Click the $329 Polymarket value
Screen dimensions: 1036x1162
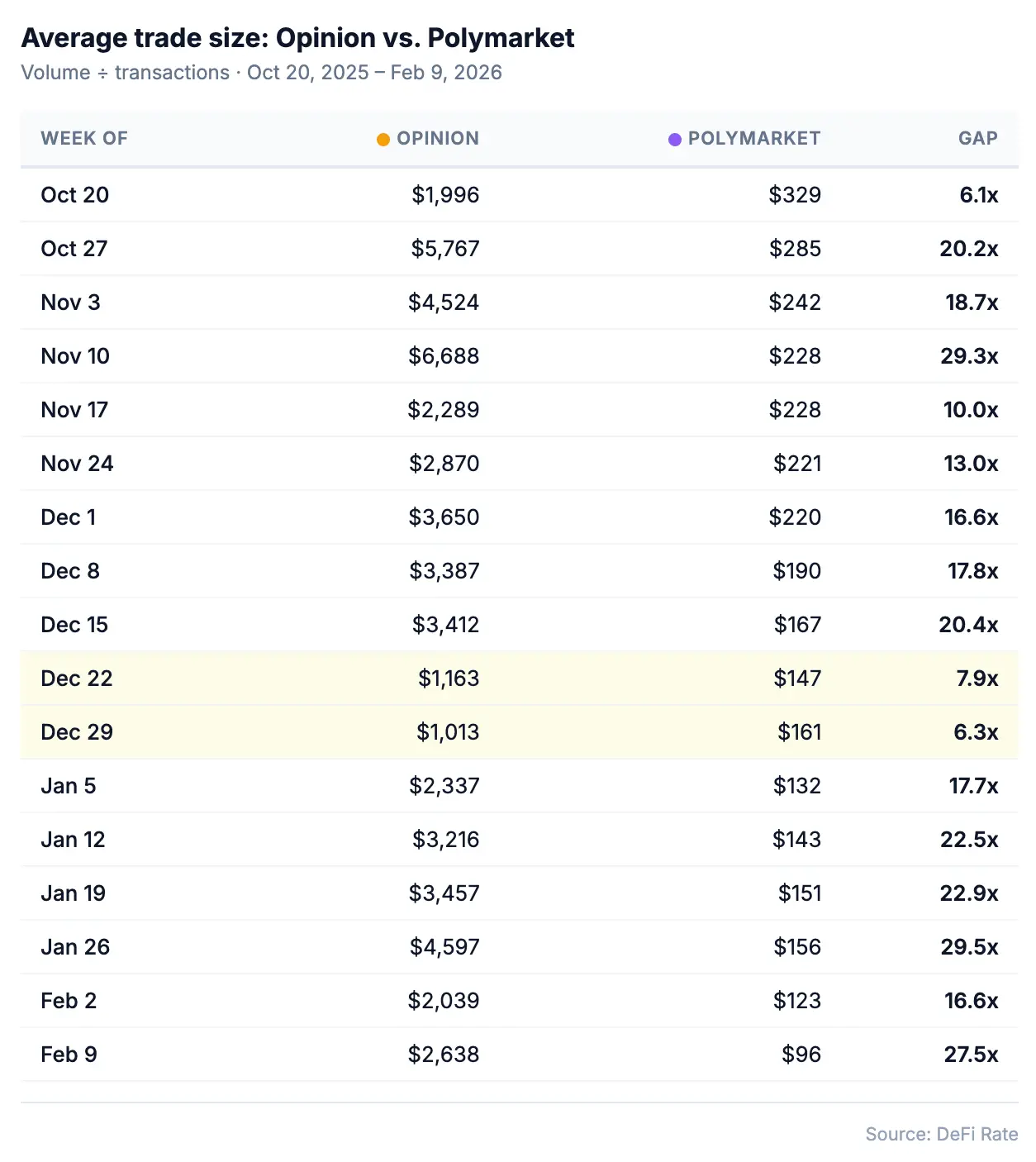[x=795, y=195]
